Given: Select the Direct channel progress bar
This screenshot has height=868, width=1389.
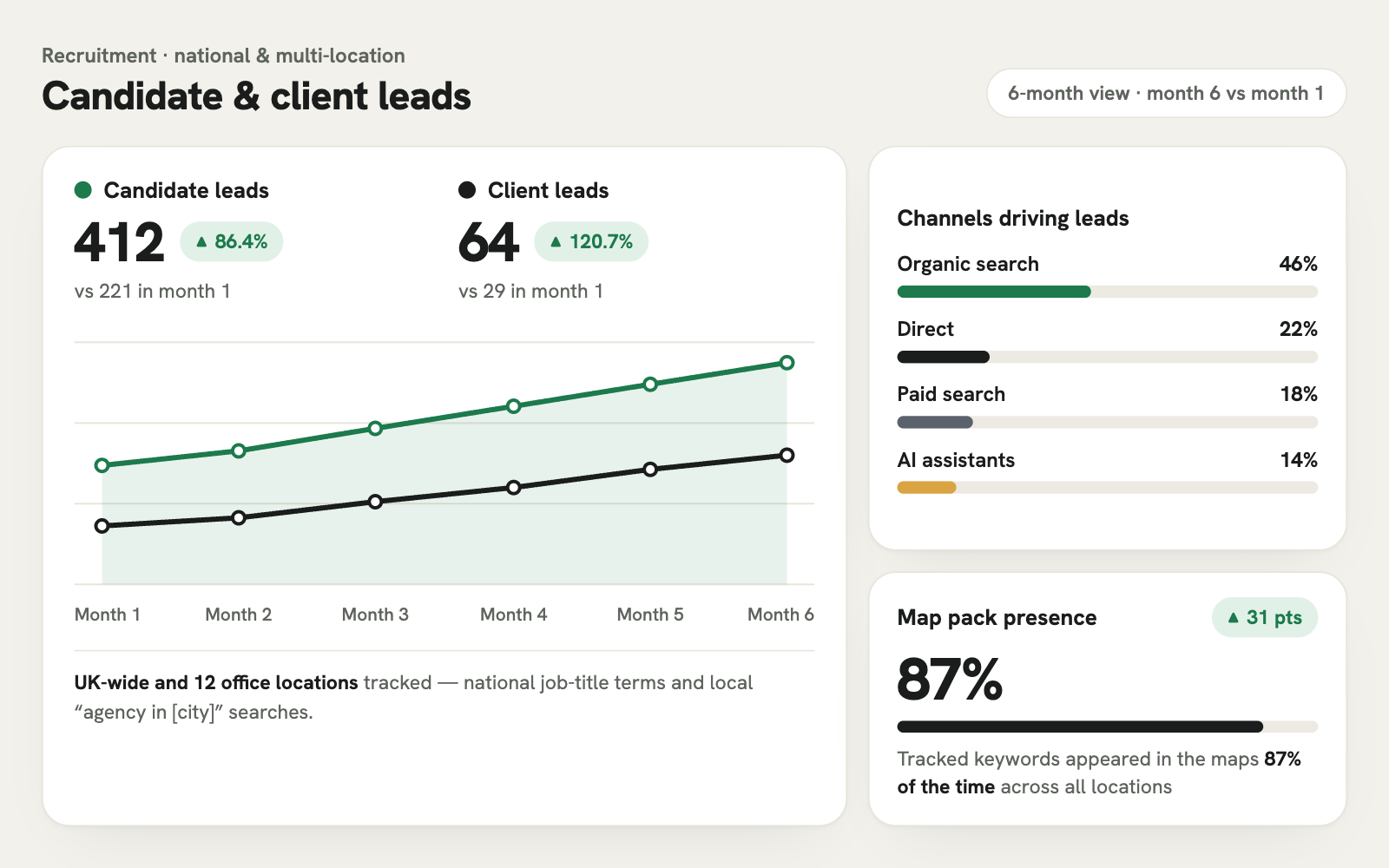Looking at the screenshot, I should click(x=1108, y=357).
